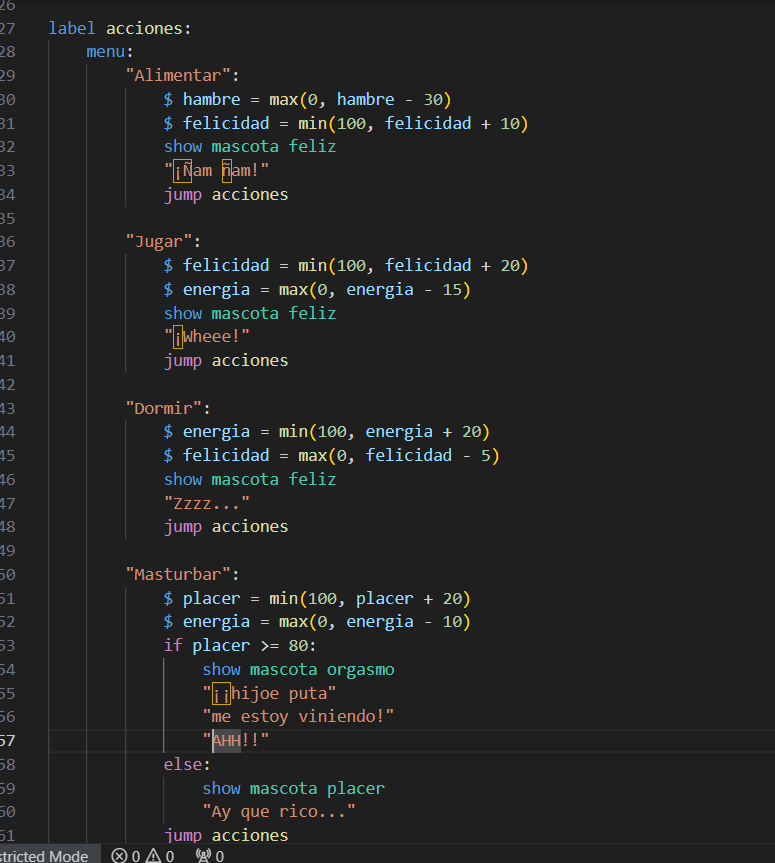The width and height of the screenshot is (775, 863).
Task: Click the "AHH!!" string on line 57
Action: (236, 741)
